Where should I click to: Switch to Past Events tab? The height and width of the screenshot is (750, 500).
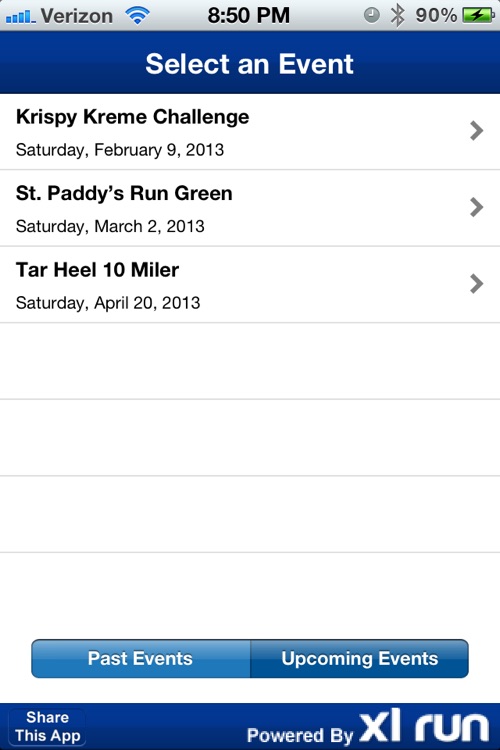point(141,659)
